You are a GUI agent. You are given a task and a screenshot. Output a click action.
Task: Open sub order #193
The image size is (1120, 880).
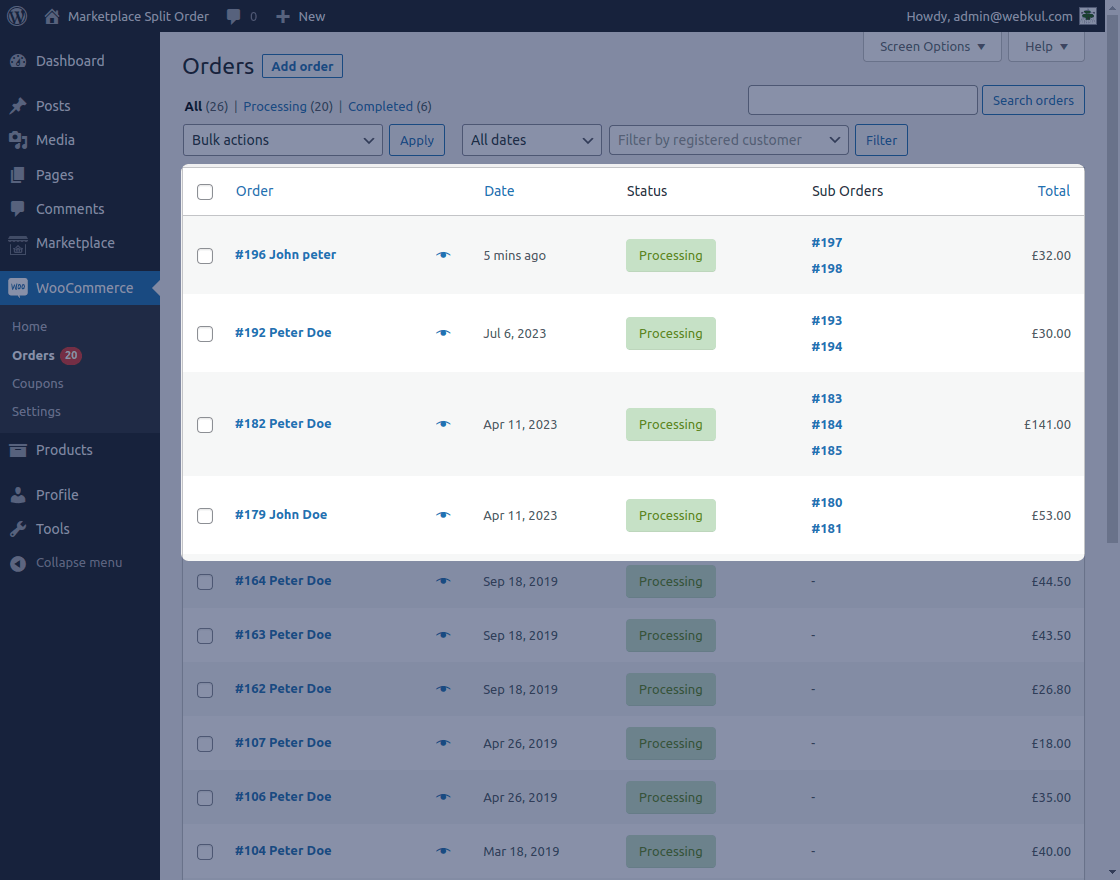click(826, 321)
